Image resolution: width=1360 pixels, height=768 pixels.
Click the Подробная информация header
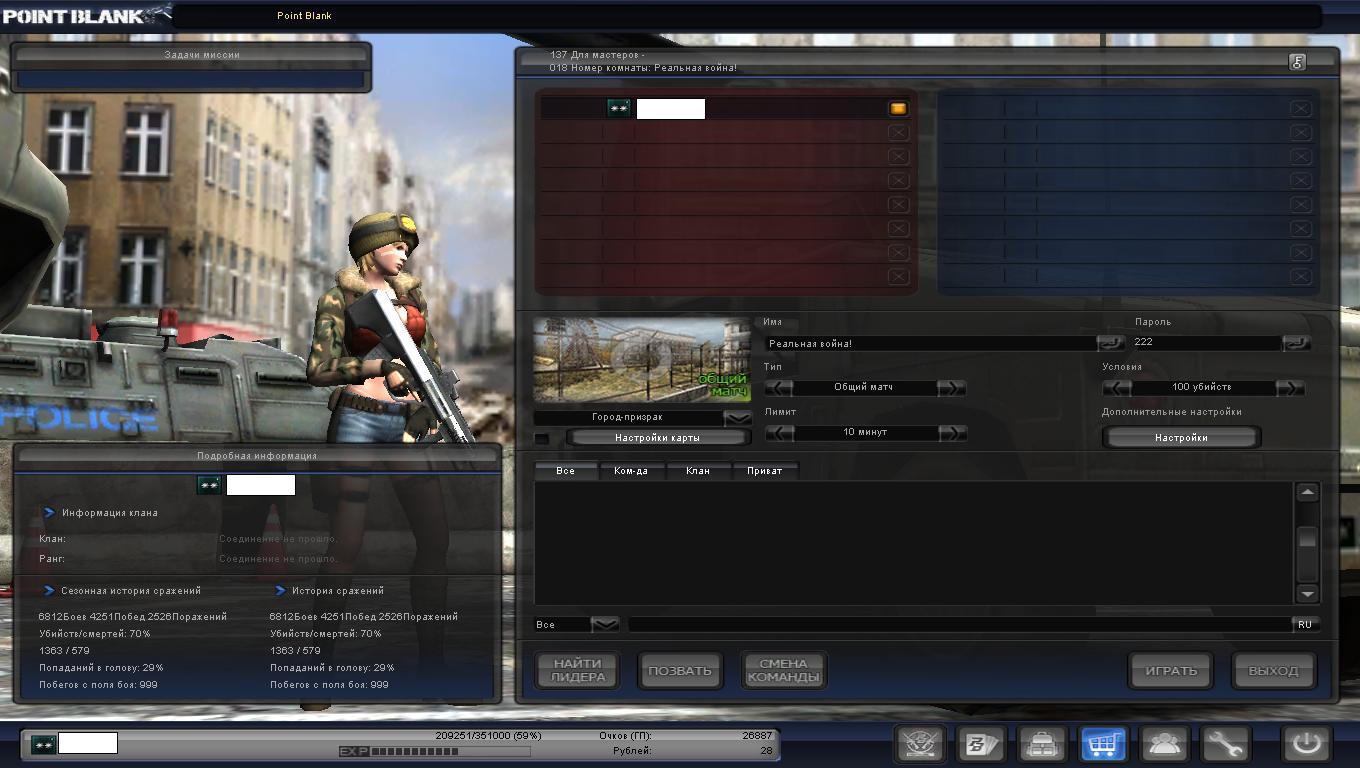tap(257, 456)
